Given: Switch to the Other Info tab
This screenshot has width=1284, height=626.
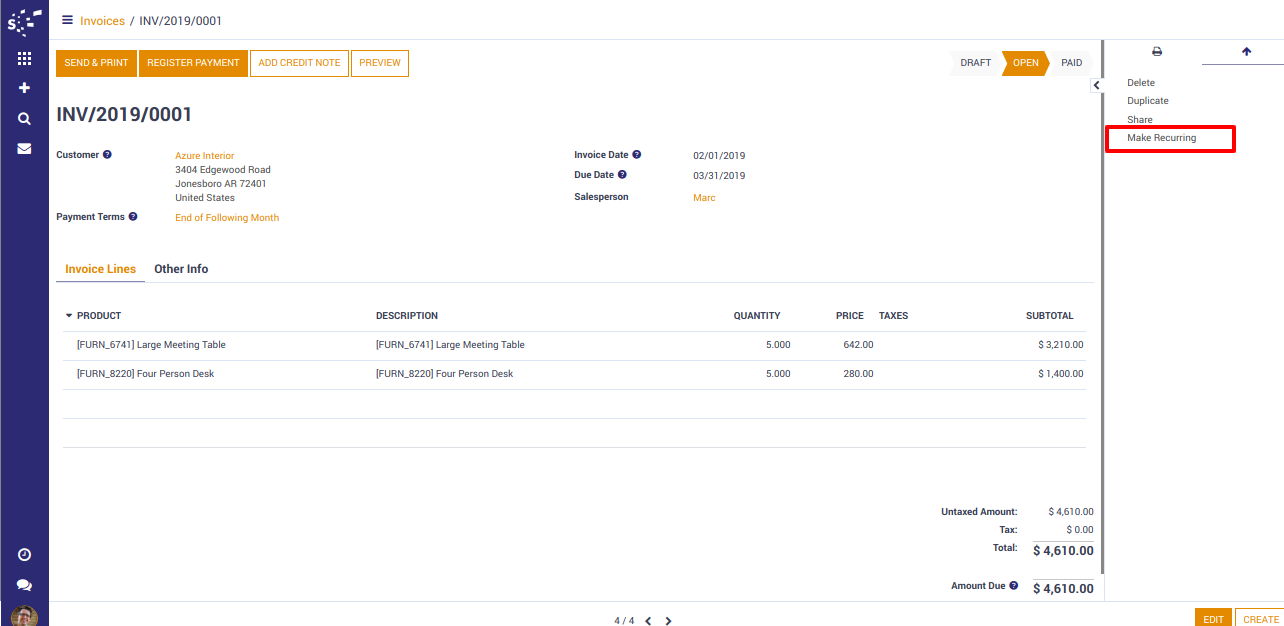Looking at the screenshot, I should click(181, 269).
